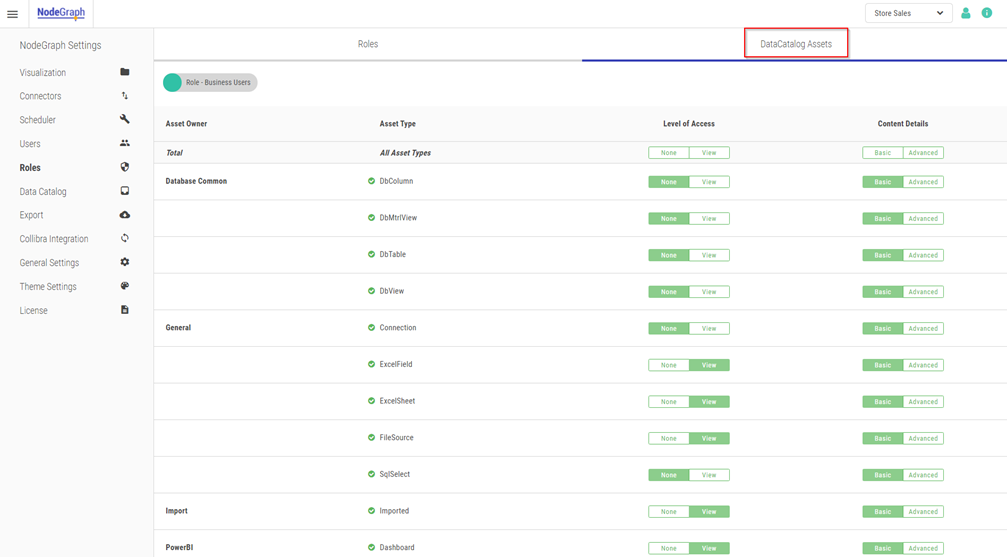This screenshot has height=557, width=1007.
Task: Click green check icon beside DbMtrlView
Action: (371, 218)
